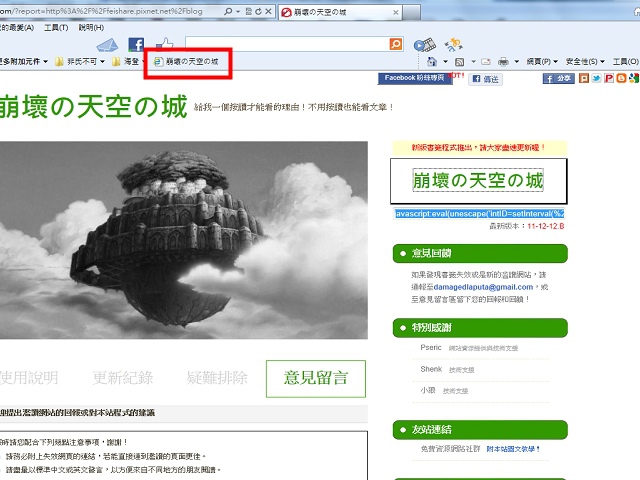Open the 我的最愛(A) favorites menu
Screen dimensions: 640x480
coord(17,28)
